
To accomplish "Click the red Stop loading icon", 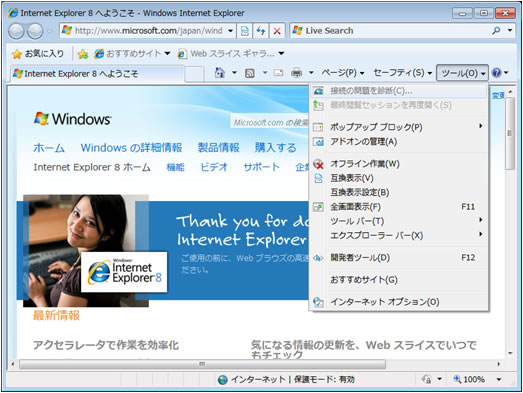I will pyautogui.click(x=277, y=31).
